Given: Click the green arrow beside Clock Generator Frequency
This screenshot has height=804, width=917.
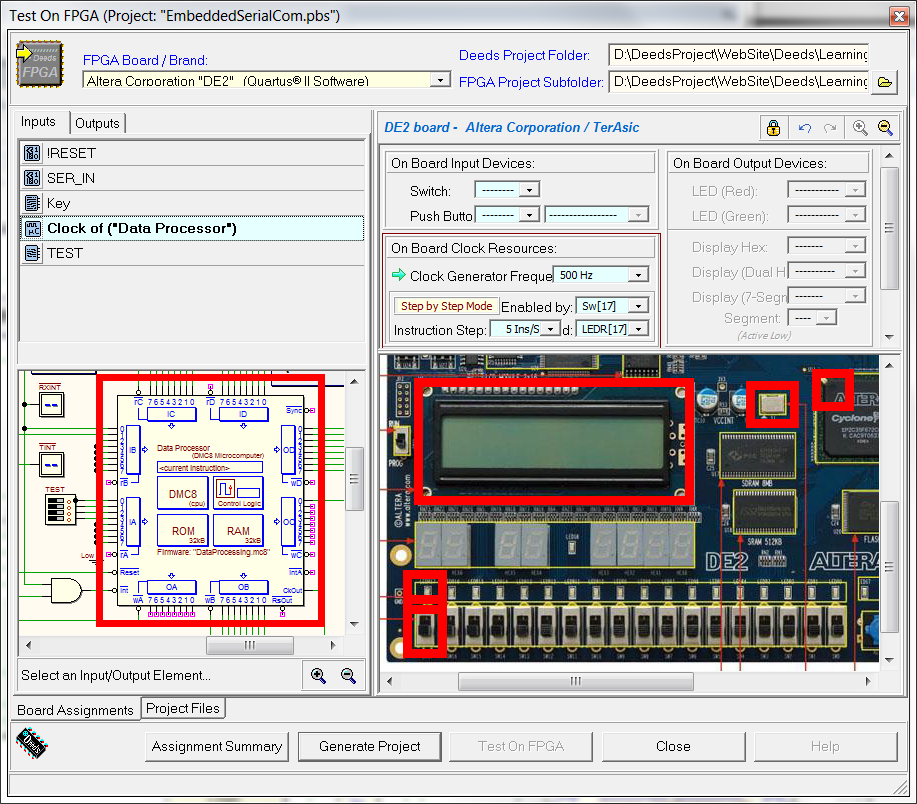Looking at the screenshot, I should pyautogui.click(x=399, y=274).
